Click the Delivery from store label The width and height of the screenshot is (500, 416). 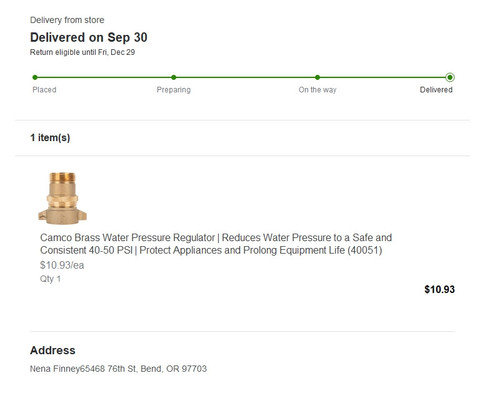tap(67, 20)
